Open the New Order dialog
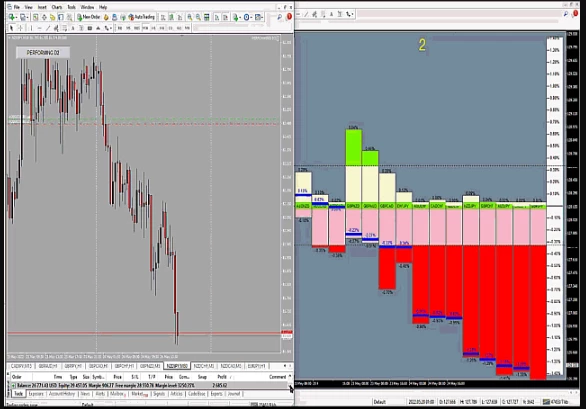The height and width of the screenshot is (409, 586). pyautogui.click(x=89, y=17)
